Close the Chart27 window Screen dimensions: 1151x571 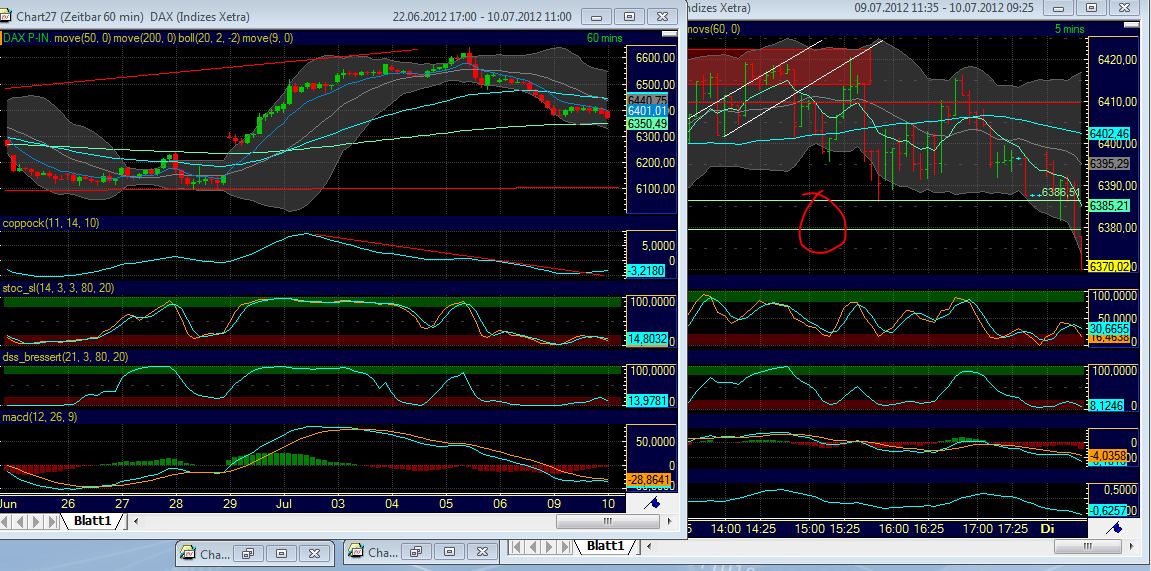tap(661, 16)
